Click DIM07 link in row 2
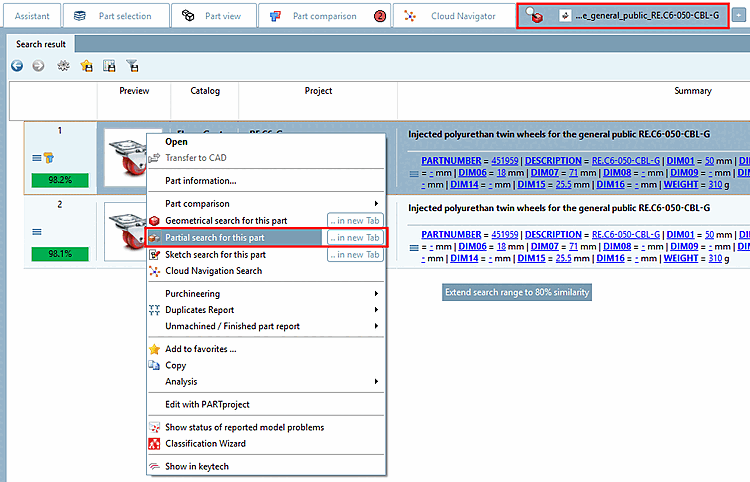The height and width of the screenshot is (482, 750). 544,247
